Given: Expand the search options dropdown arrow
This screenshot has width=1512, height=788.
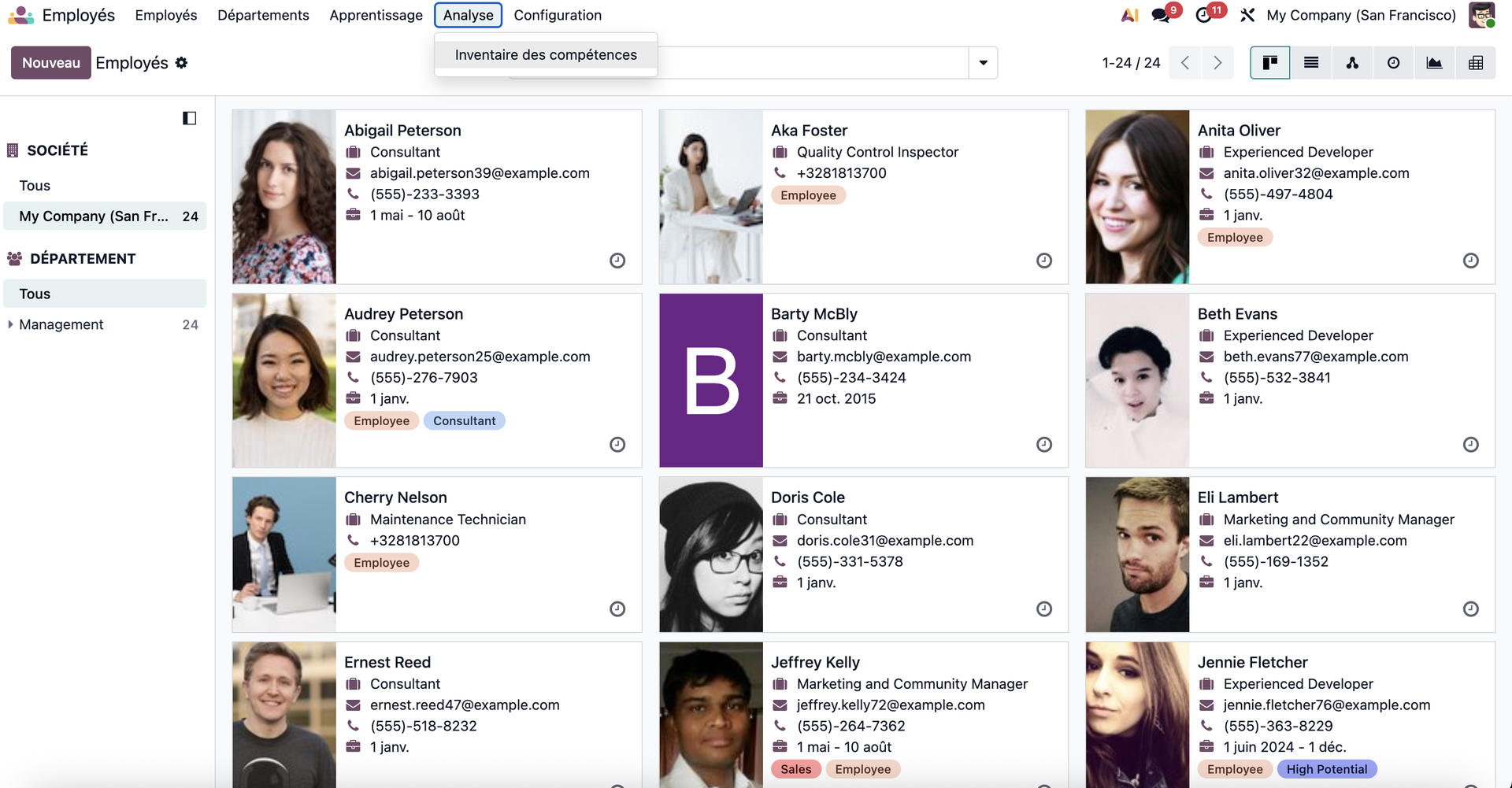Looking at the screenshot, I should coord(983,63).
